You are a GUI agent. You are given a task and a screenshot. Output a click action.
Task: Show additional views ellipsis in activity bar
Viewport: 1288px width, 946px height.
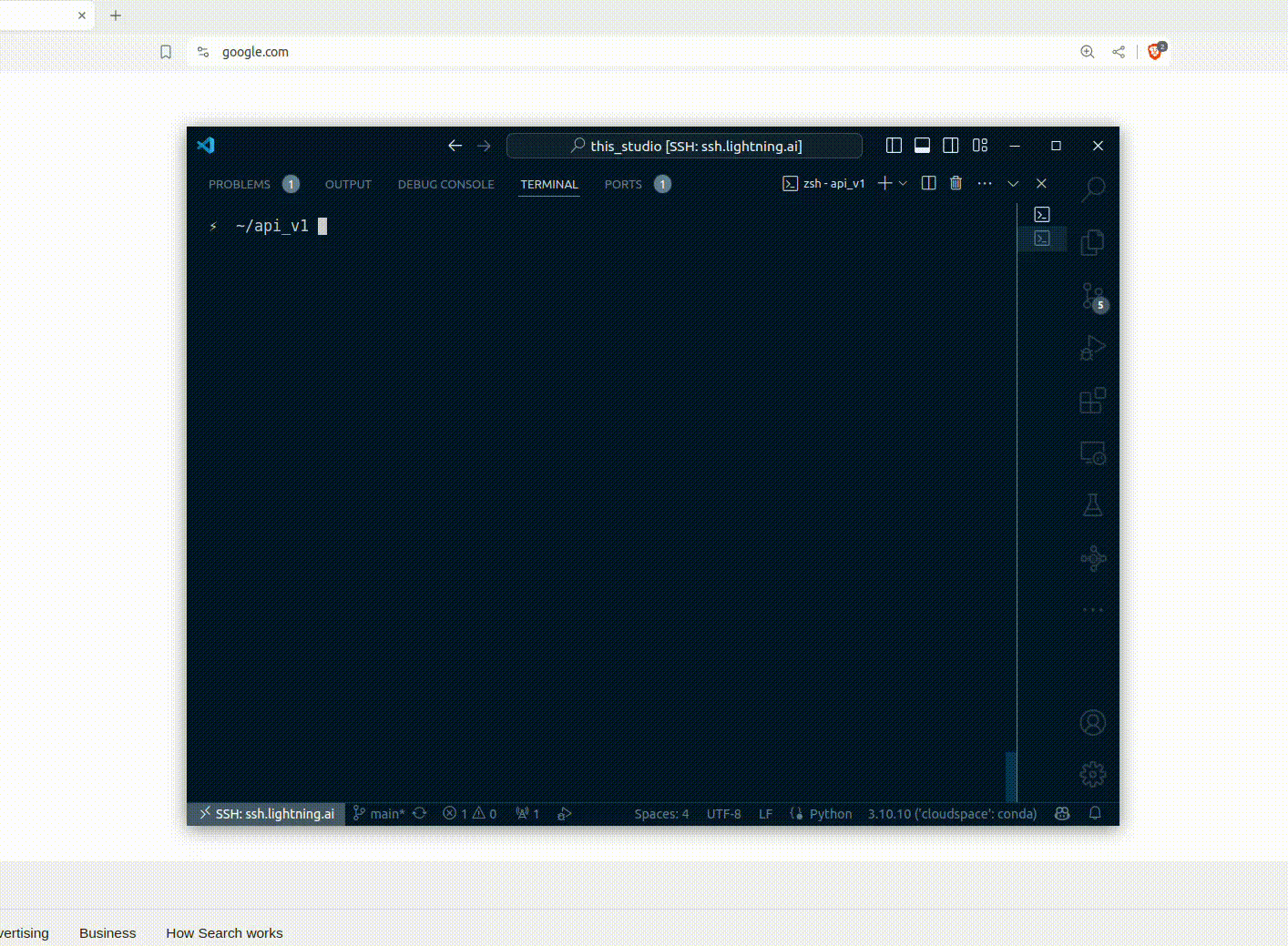[x=1093, y=609]
